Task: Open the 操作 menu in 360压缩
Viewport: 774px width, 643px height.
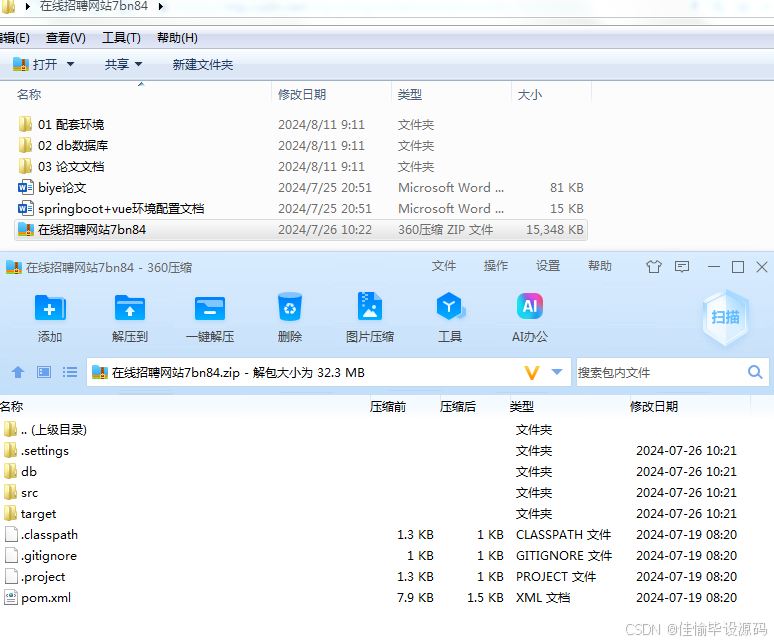Action: (496, 266)
